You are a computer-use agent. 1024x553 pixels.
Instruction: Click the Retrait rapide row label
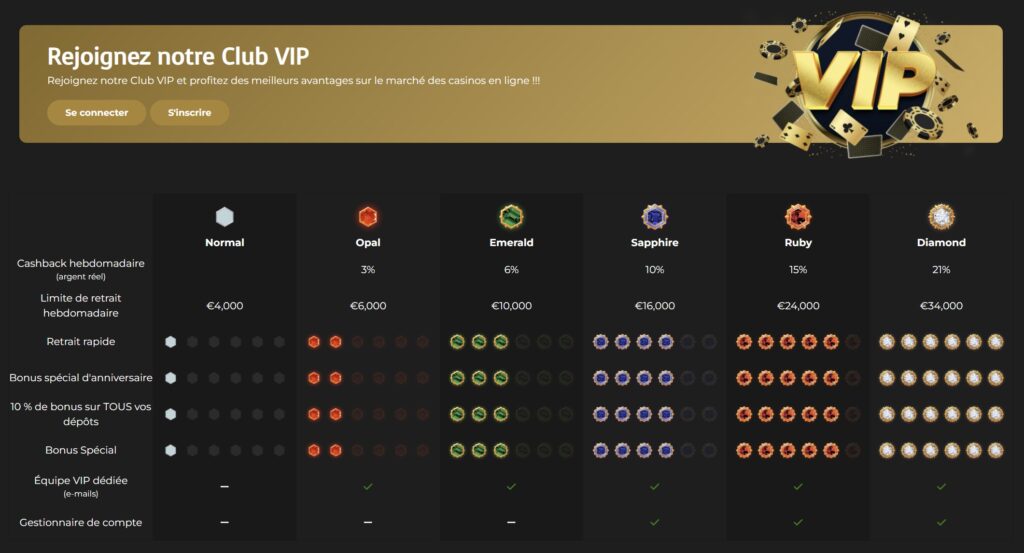click(80, 341)
